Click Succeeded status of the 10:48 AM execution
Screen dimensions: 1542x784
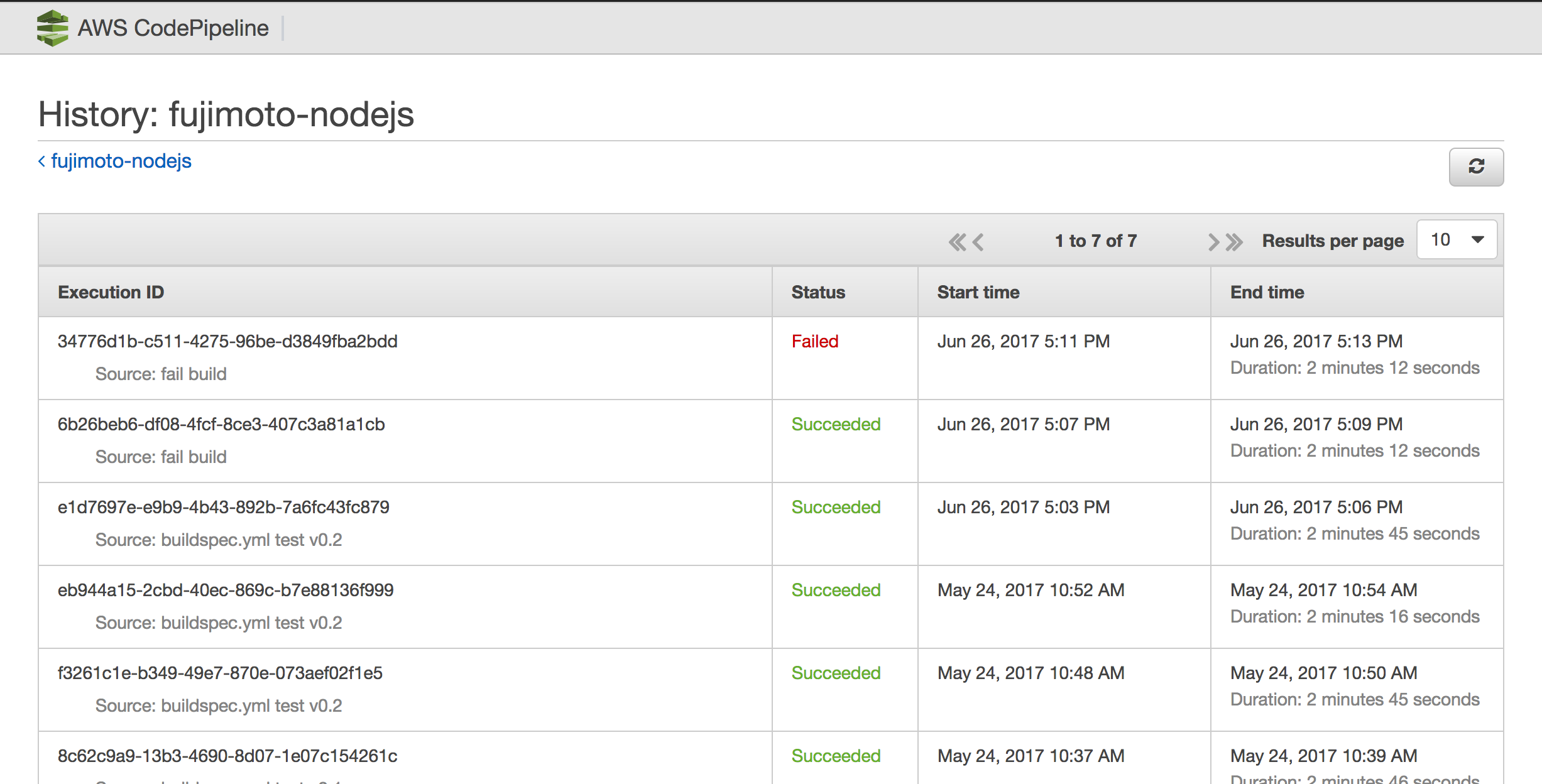point(836,673)
